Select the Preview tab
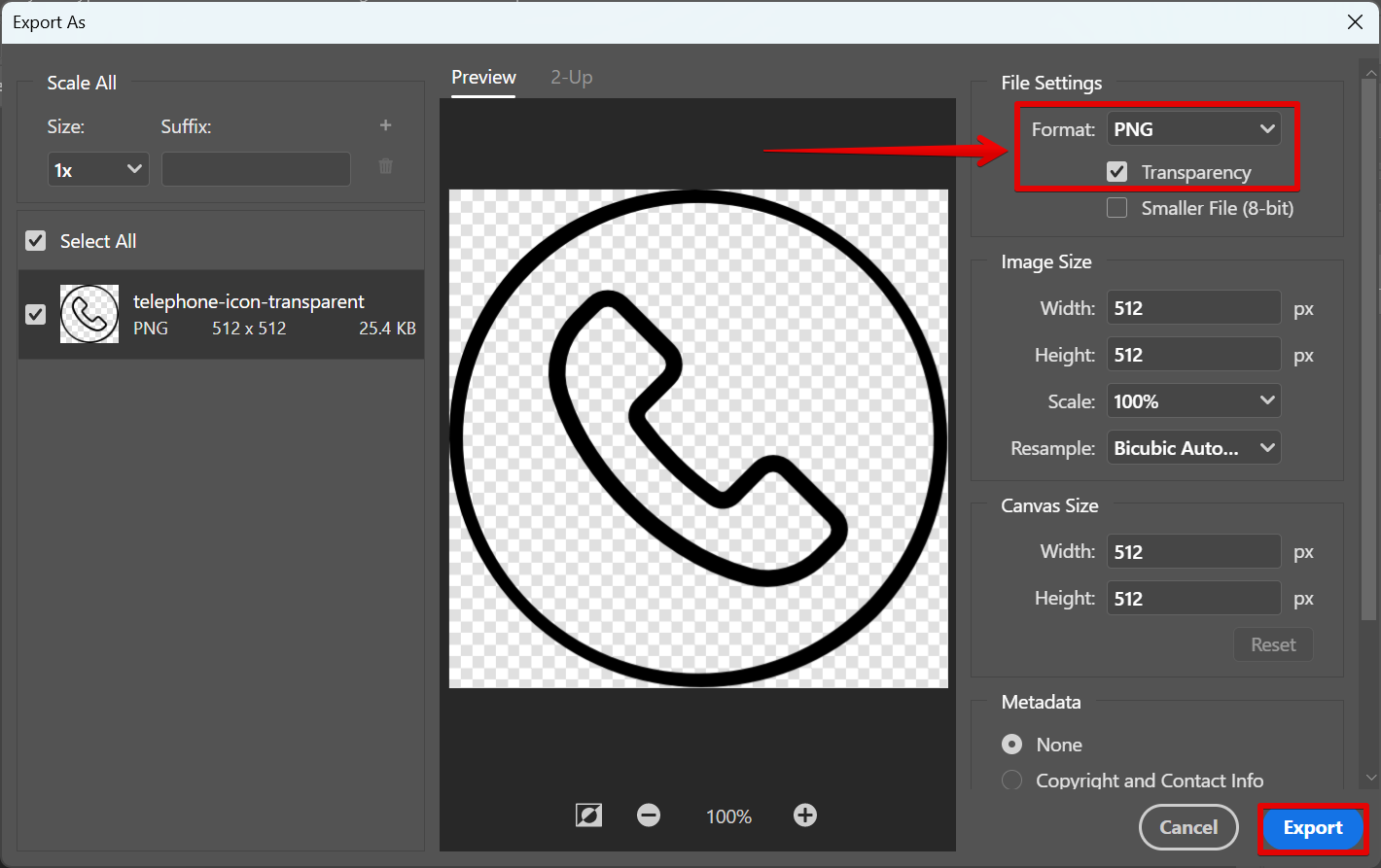The image size is (1381, 868). click(483, 78)
